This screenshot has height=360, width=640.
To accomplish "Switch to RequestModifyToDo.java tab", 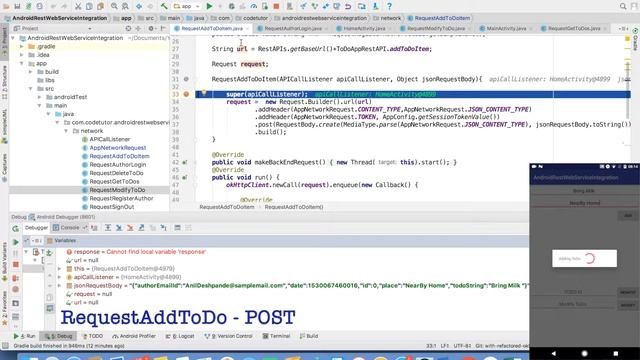I will coord(436,29).
